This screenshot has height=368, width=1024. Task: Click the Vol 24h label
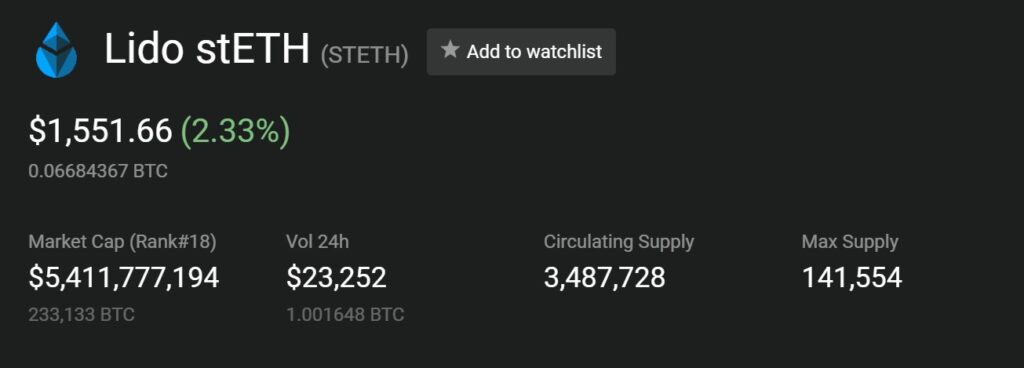click(317, 242)
